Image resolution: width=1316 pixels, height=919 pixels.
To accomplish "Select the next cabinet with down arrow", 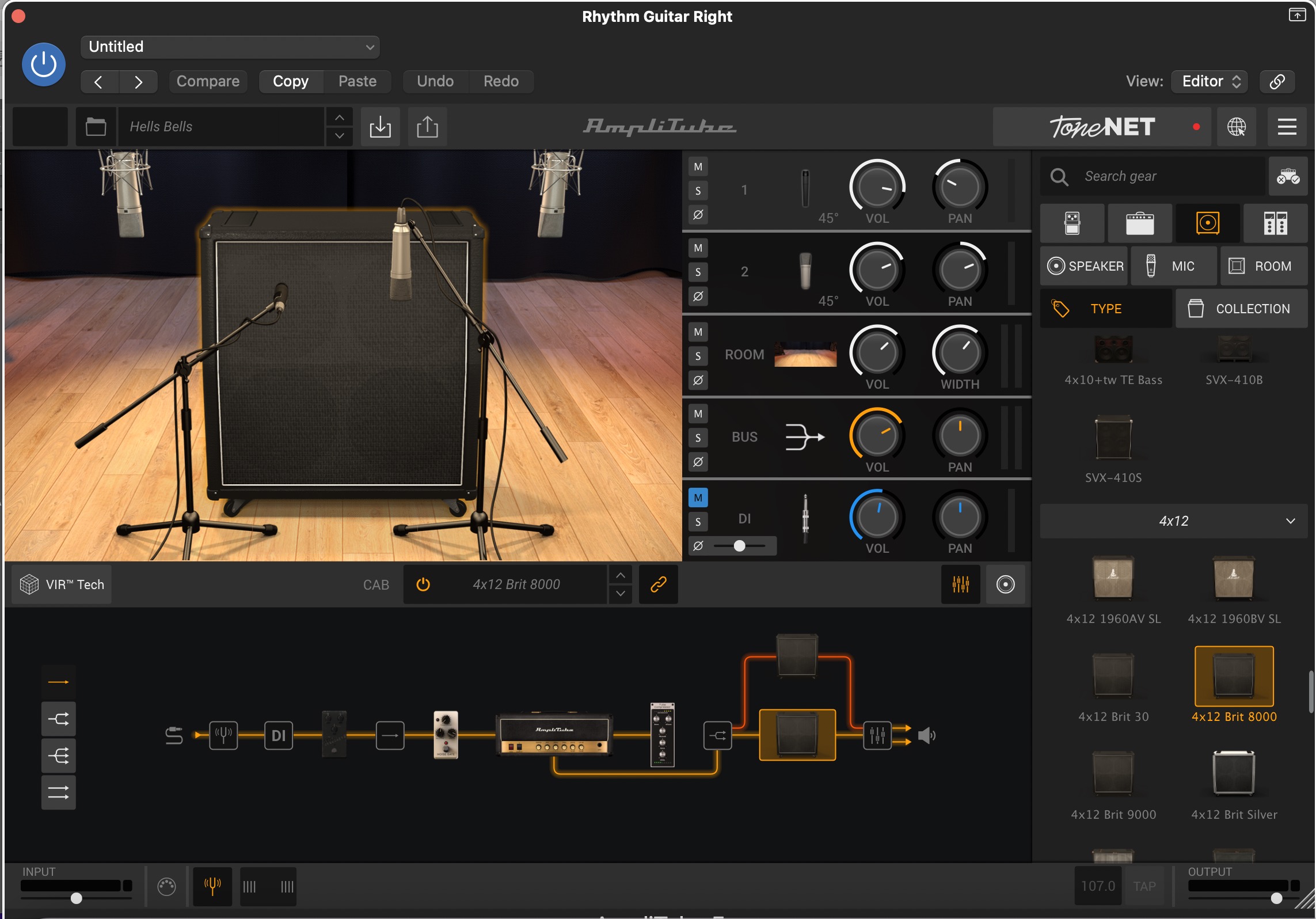I will tap(621, 594).
